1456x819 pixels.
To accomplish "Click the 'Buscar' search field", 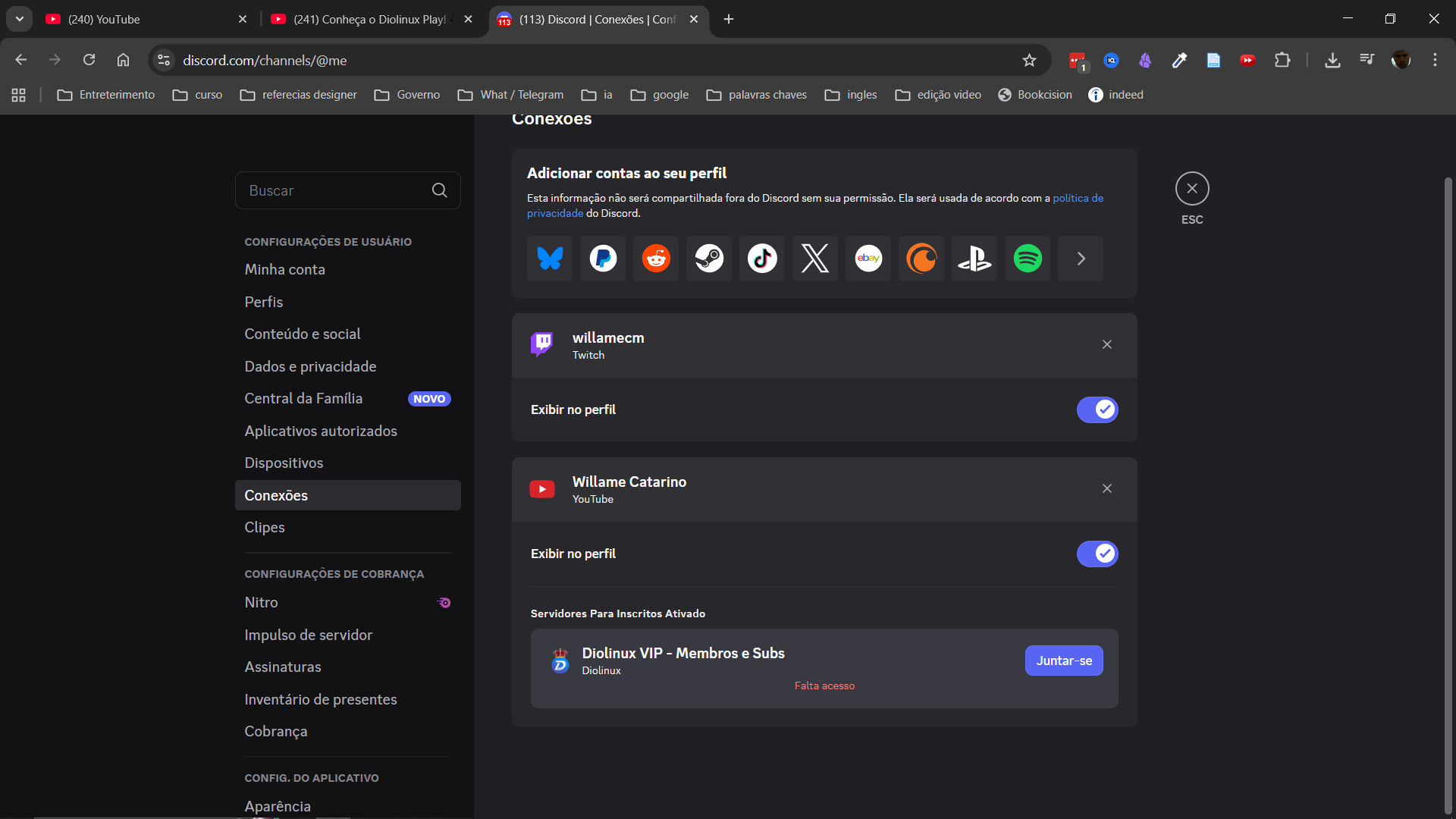I will click(334, 190).
